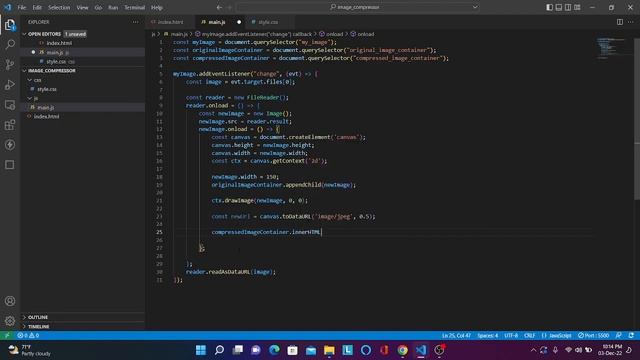Open the Run and Debug view

10,84
